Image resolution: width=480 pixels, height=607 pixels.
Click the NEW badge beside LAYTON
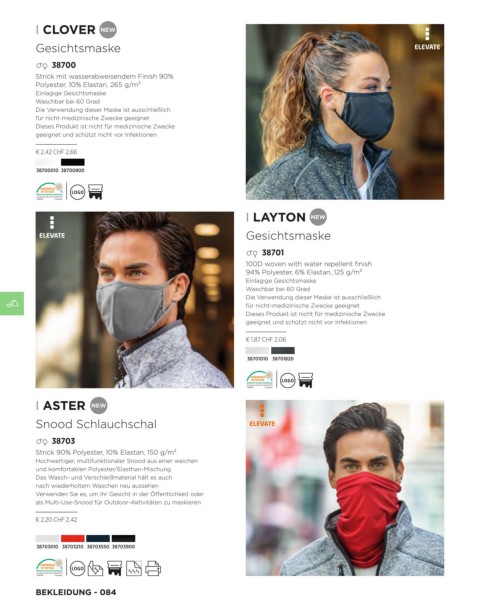[318, 217]
